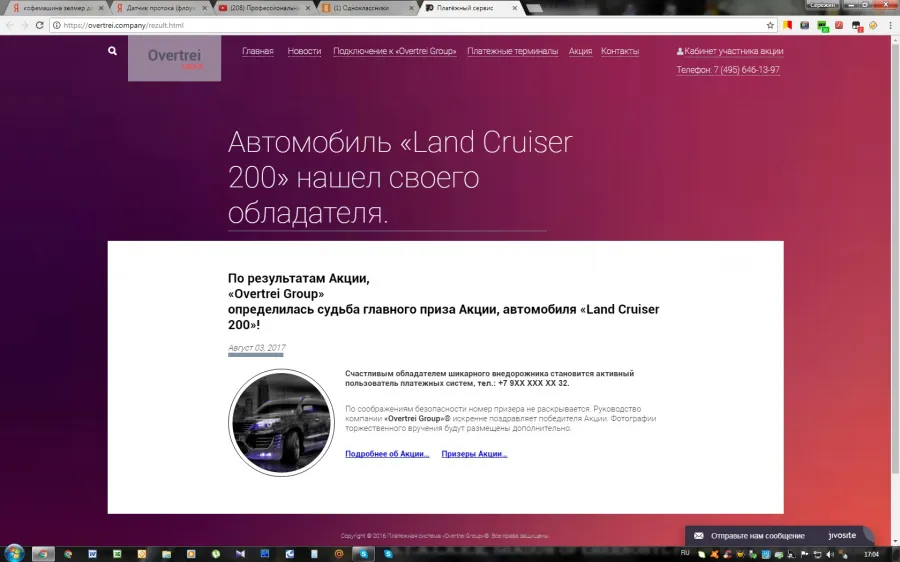Open the Контакты menu item
900x562 pixels.
pos(620,51)
